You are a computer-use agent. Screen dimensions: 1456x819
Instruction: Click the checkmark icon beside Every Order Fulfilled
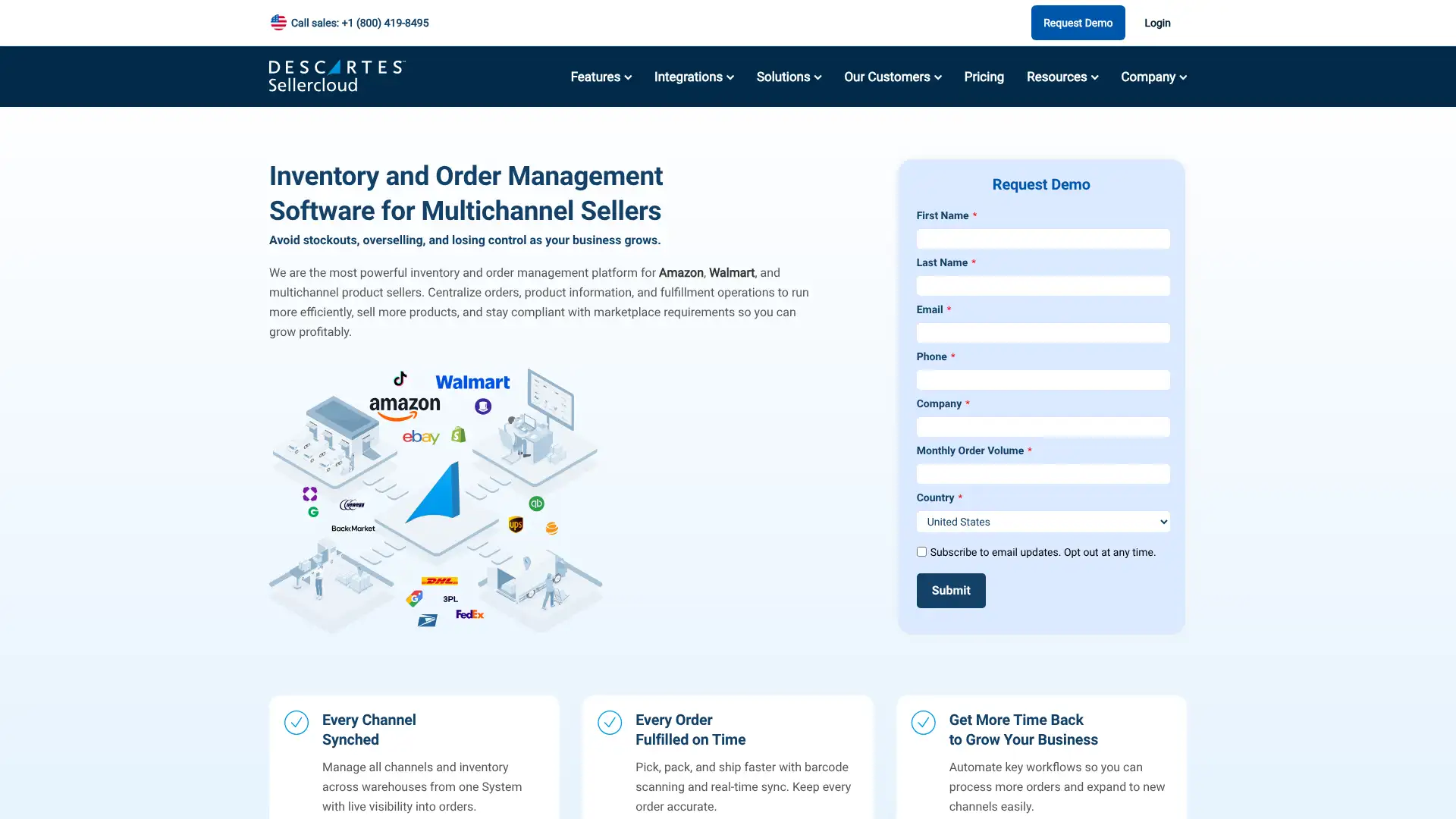(610, 723)
